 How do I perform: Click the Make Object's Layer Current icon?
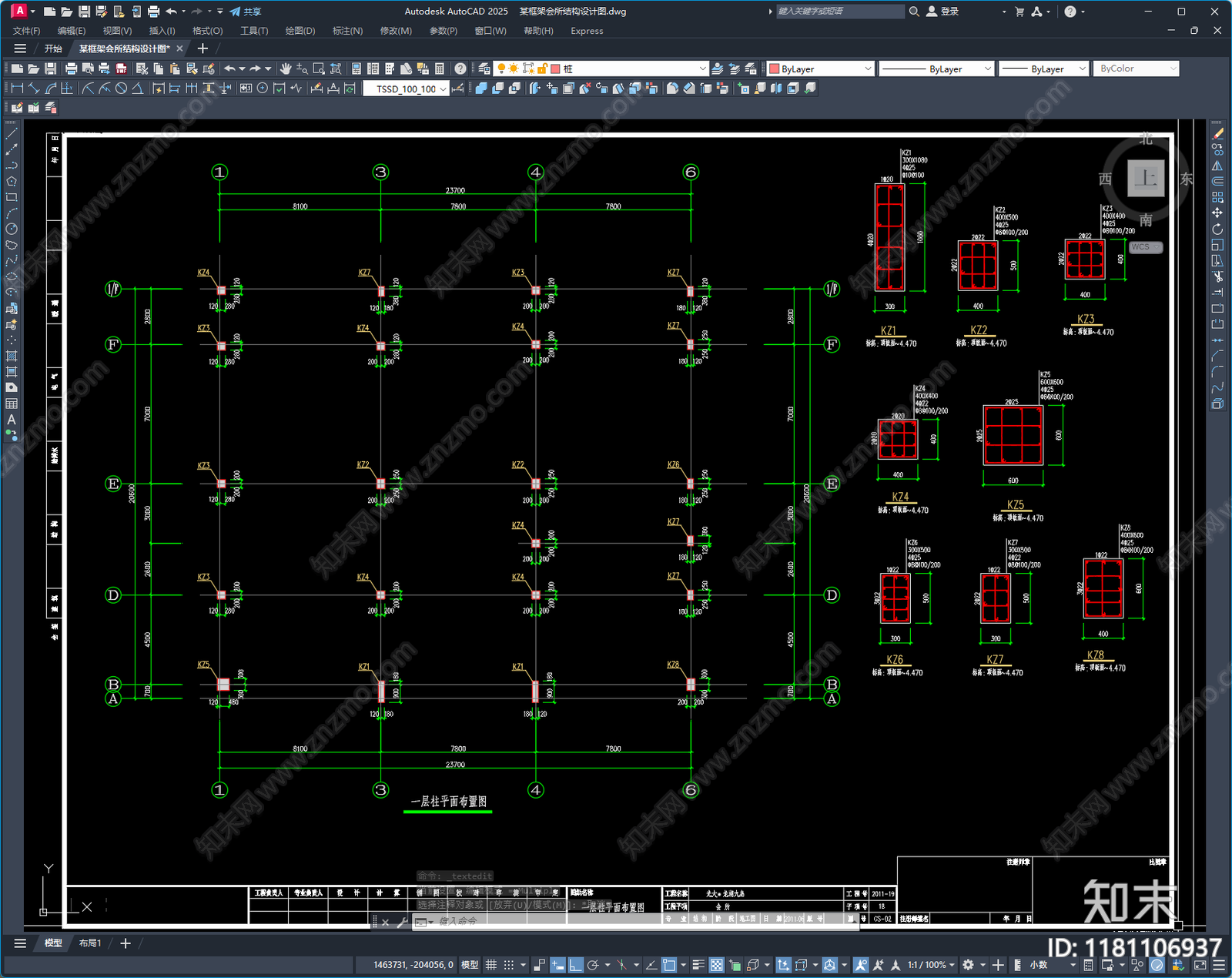[x=717, y=69]
